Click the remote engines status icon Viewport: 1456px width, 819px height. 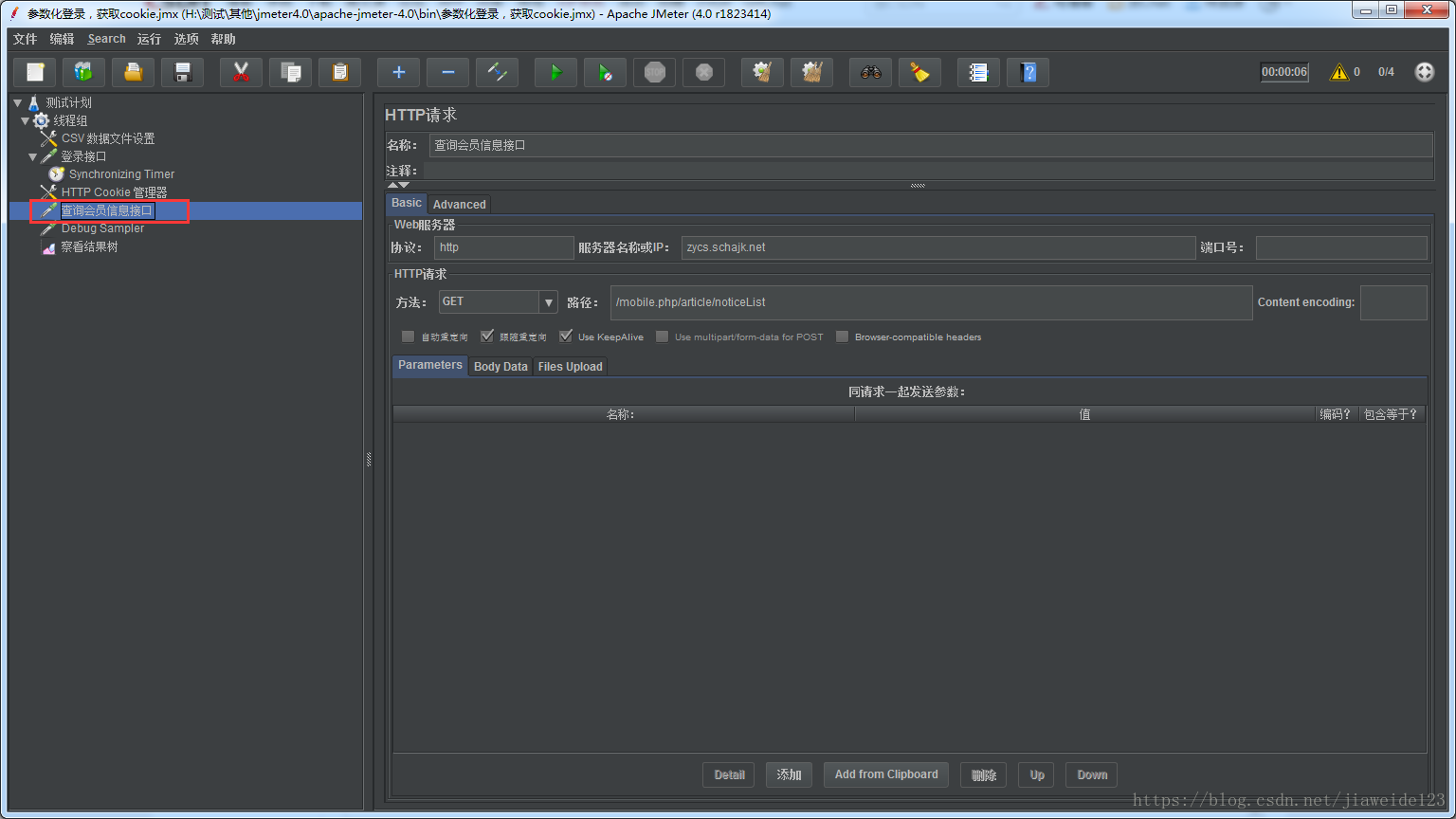pyautogui.click(x=1425, y=72)
